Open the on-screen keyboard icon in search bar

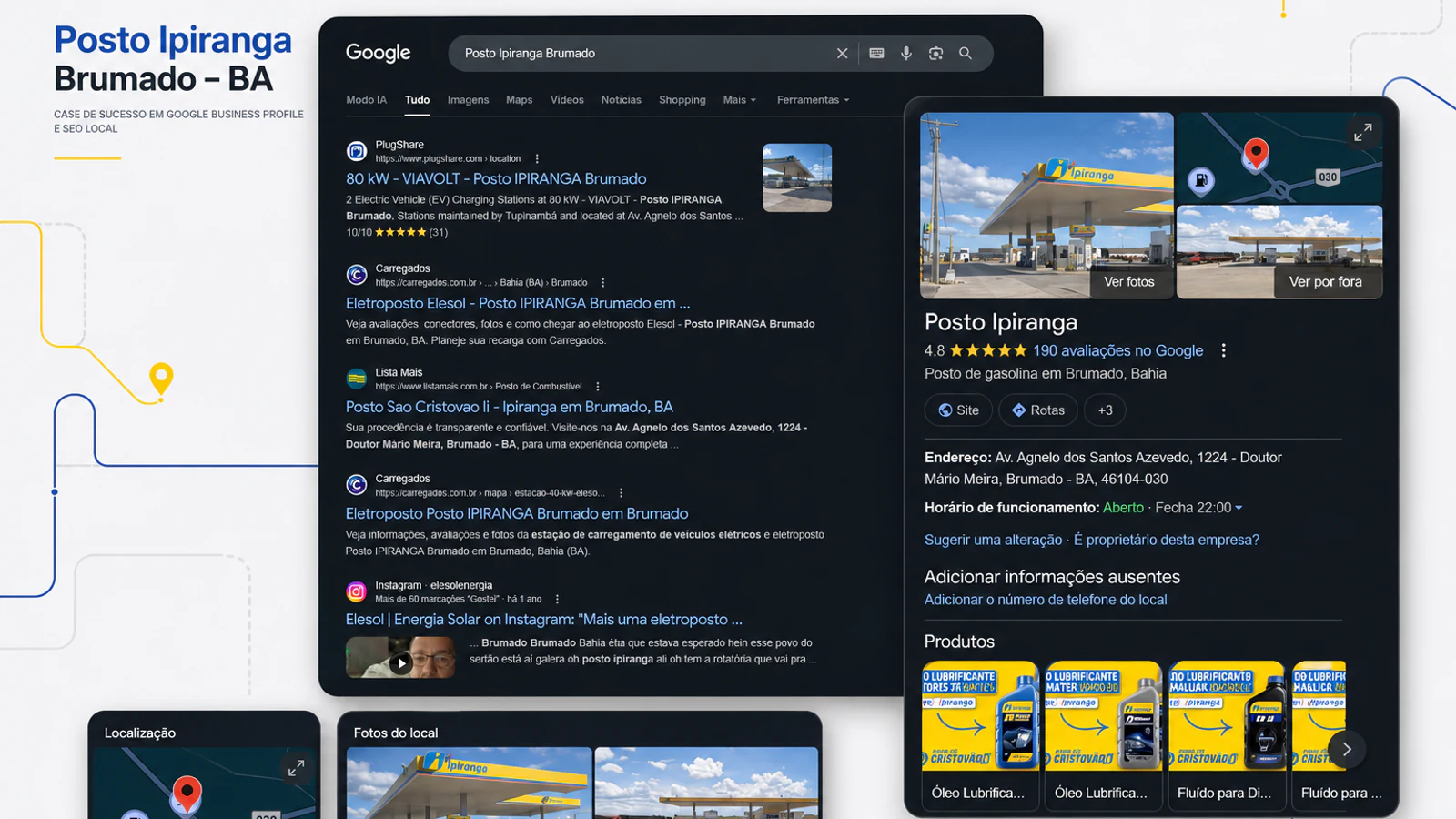tap(876, 54)
